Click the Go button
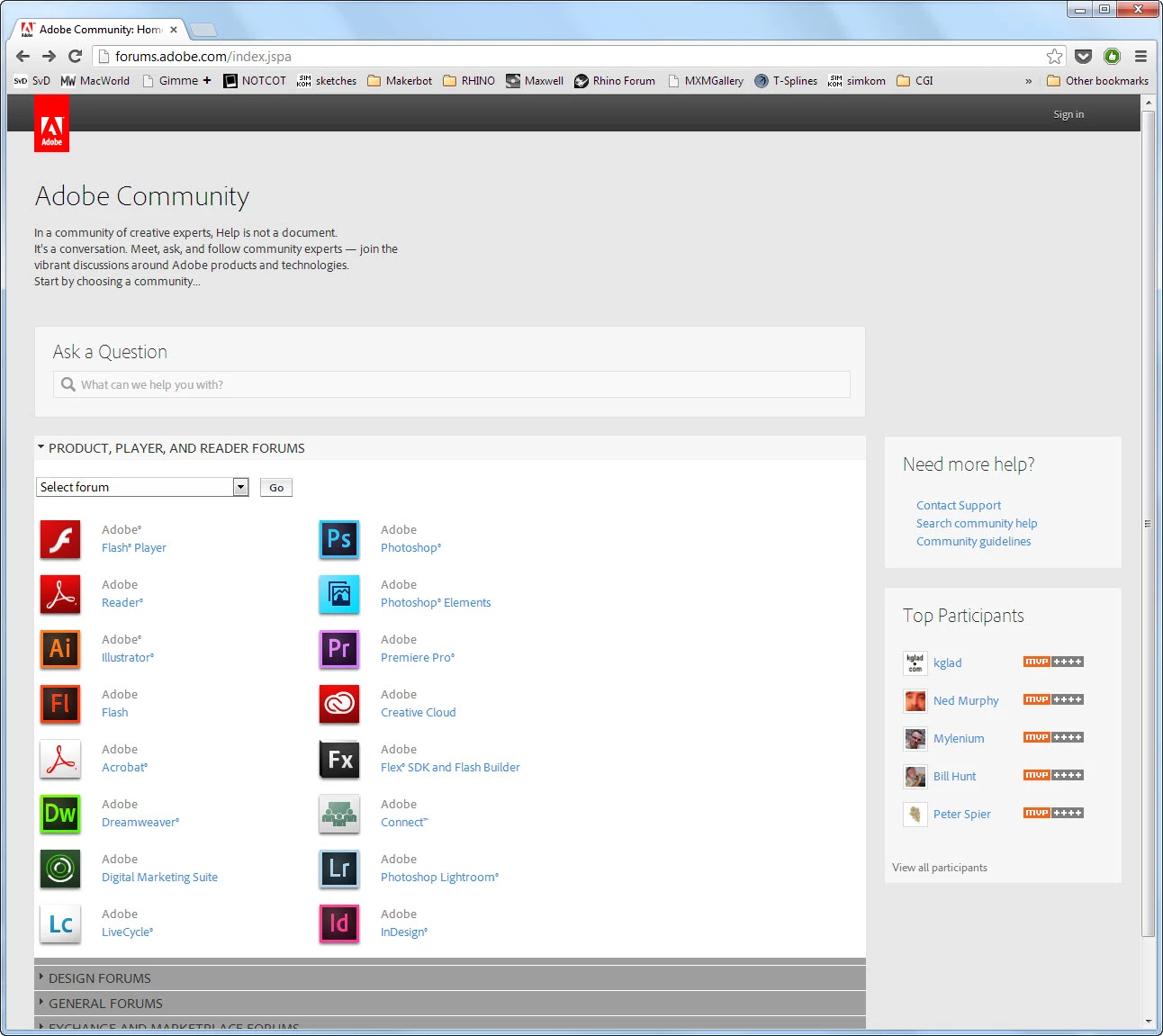 (276, 488)
